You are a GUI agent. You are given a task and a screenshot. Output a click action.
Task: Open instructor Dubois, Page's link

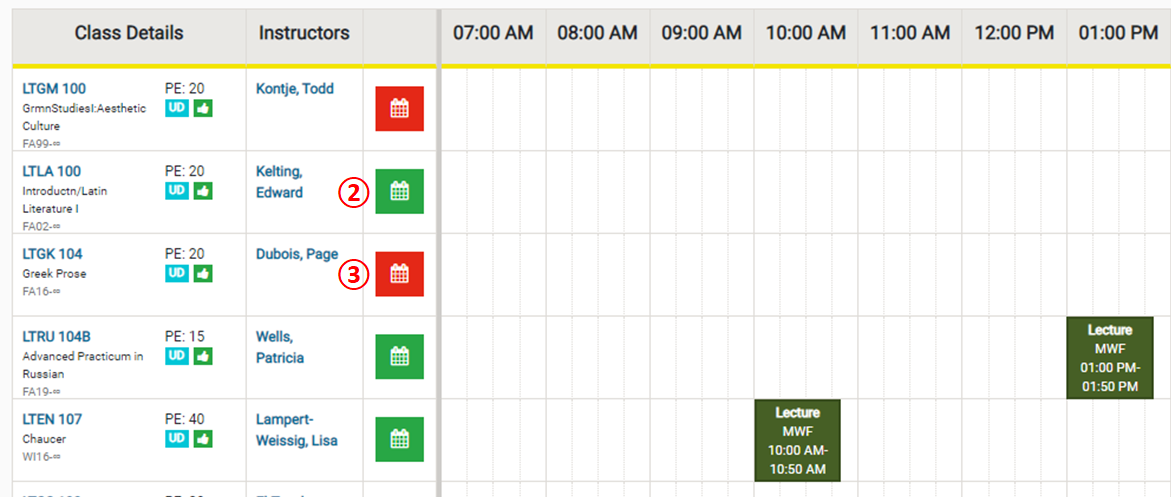point(297,254)
